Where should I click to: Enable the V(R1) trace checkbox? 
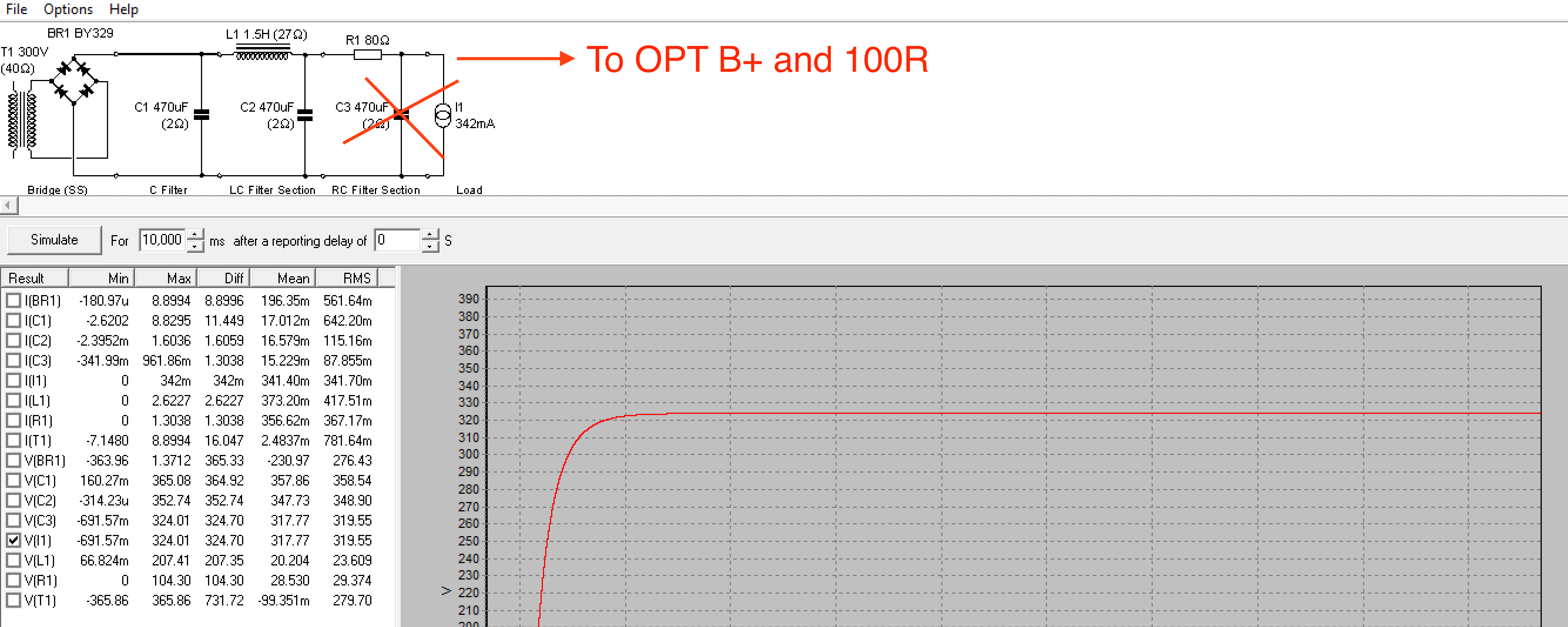13,580
